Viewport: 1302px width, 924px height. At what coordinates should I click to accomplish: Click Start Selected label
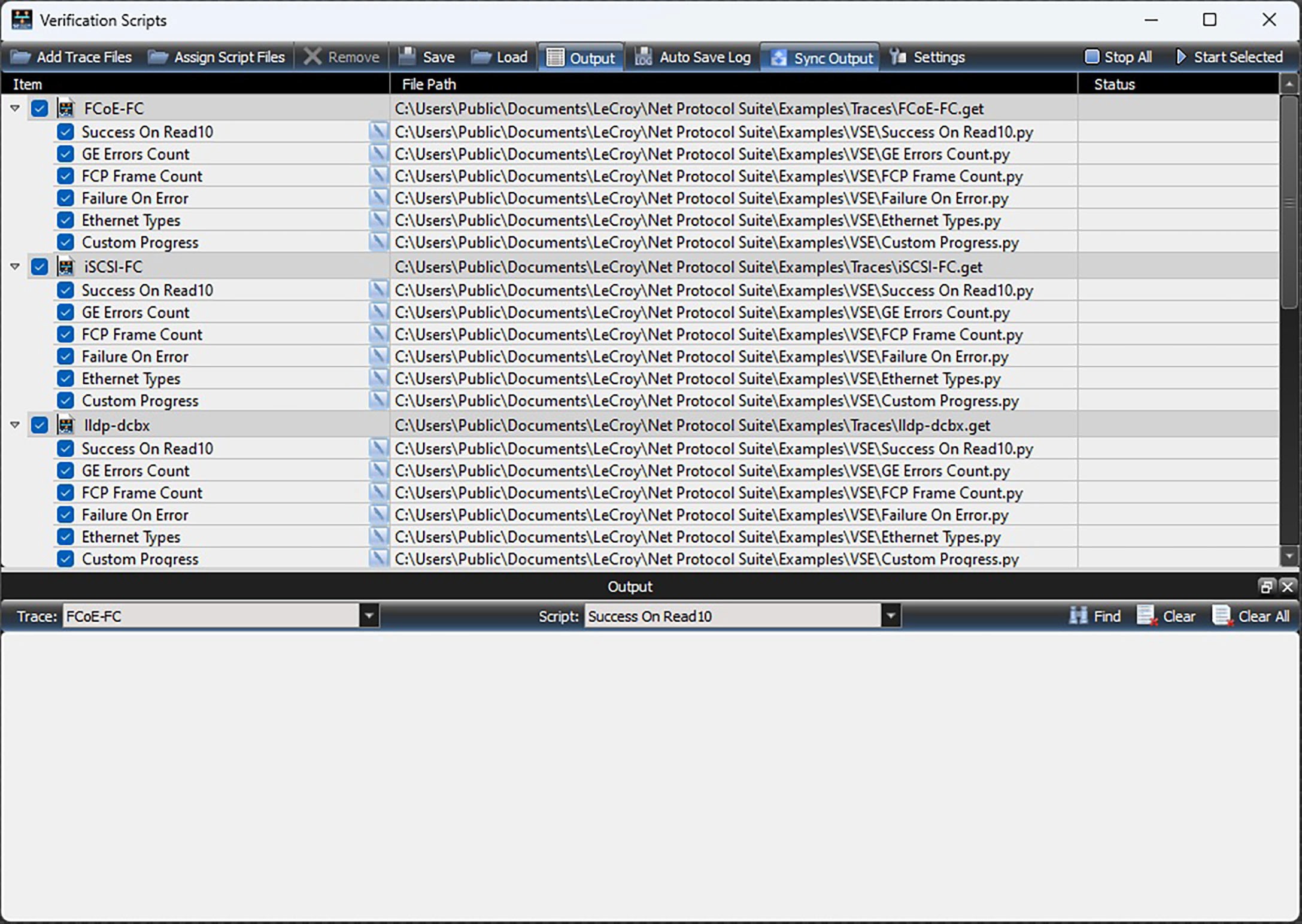(1239, 57)
